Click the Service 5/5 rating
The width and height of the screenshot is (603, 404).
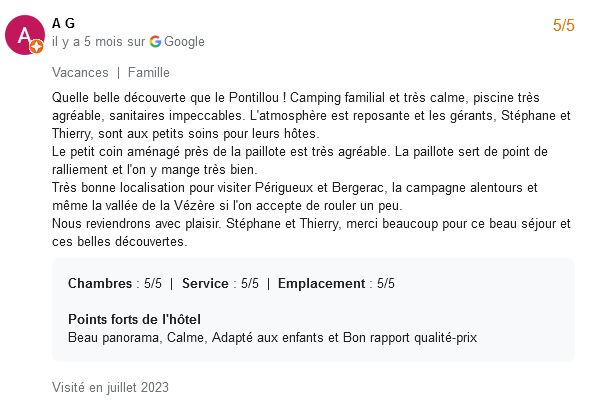(220, 283)
